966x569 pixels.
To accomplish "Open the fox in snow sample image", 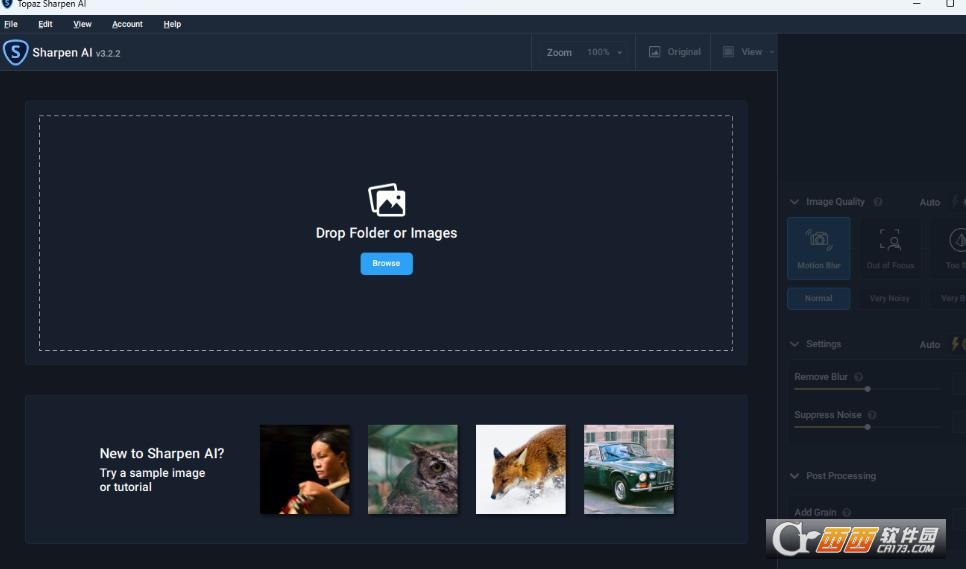I will (521, 469).
